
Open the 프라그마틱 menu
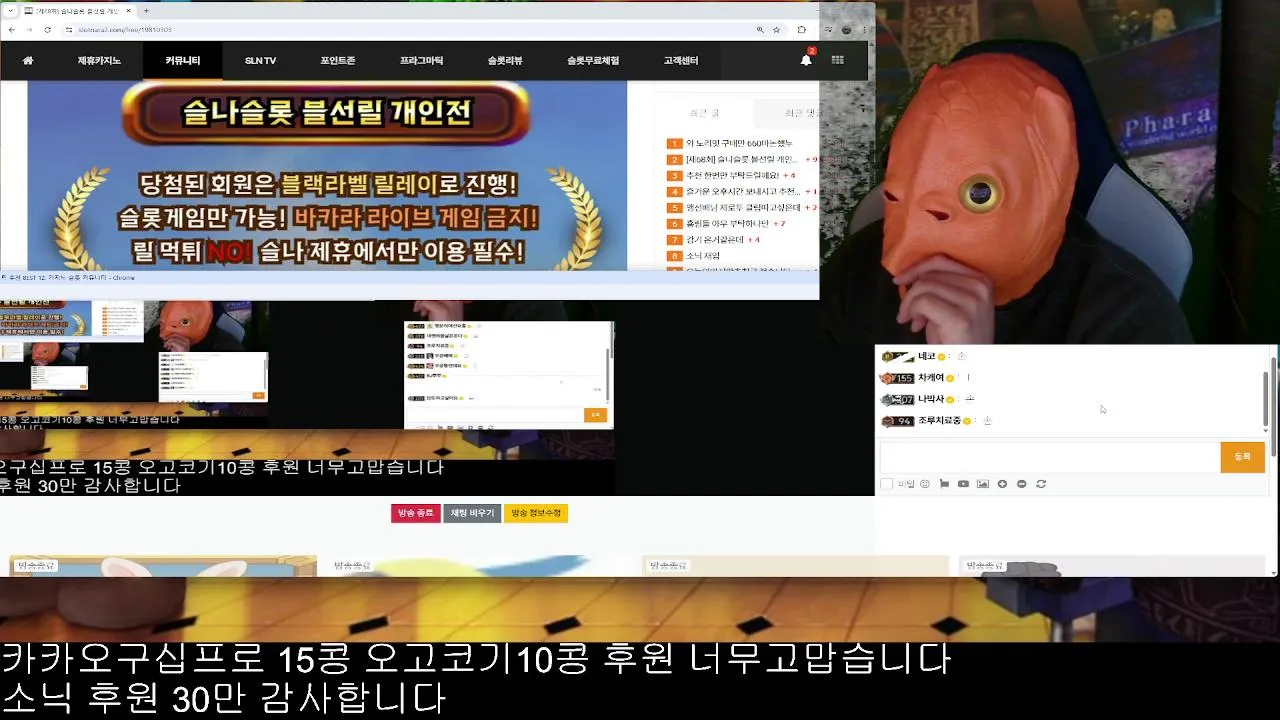pyautogui.click(x=421, y=61)
